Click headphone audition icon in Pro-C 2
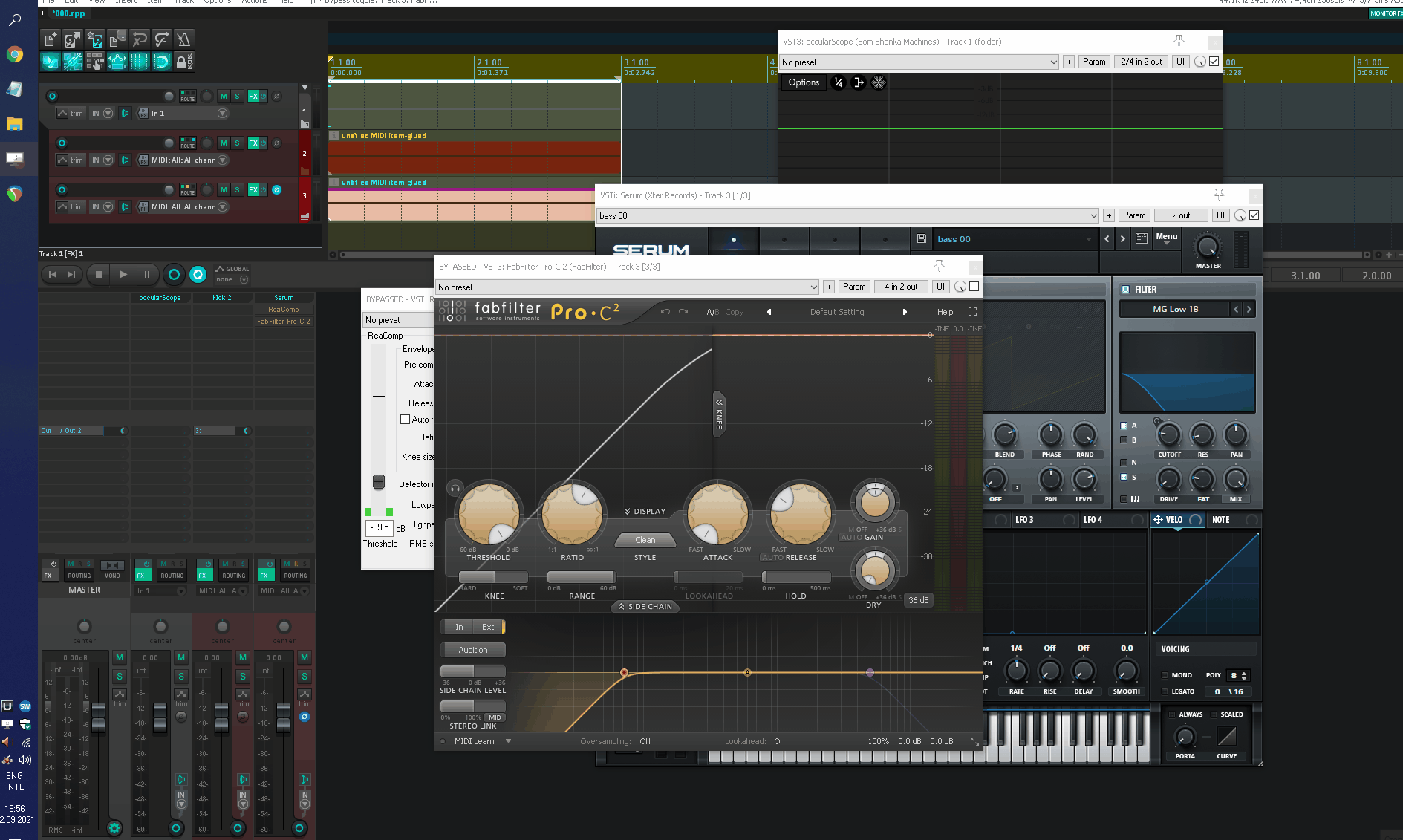 click(455, 488)
